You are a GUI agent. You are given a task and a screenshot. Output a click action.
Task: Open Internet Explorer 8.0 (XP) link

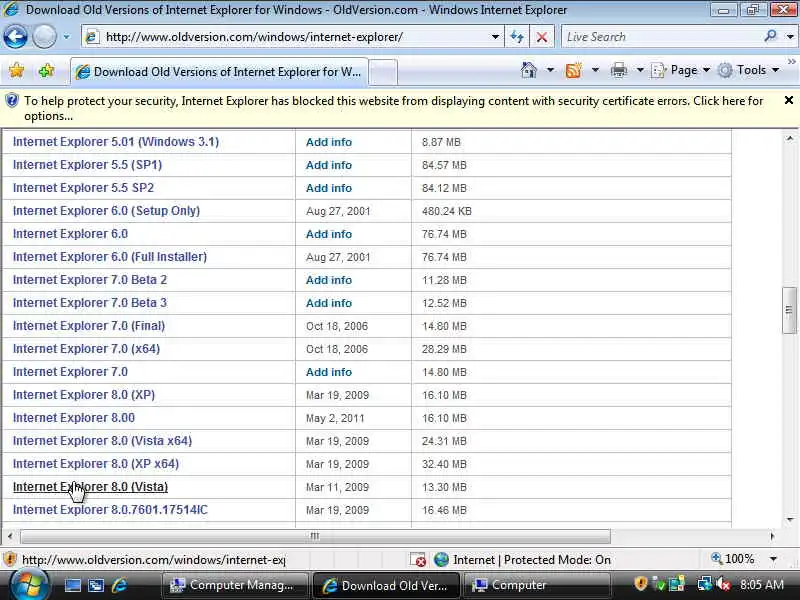pos(84,394)
